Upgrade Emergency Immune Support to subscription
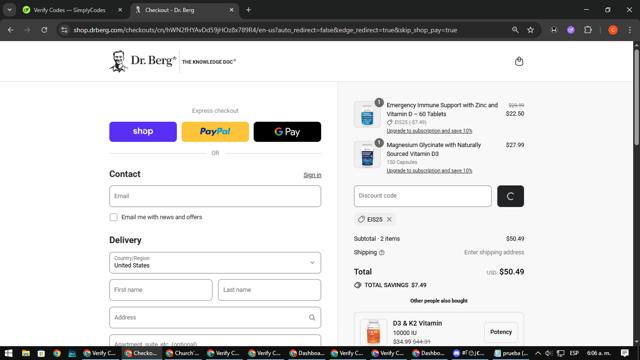The image size is (640, 360). click(429, 131)
